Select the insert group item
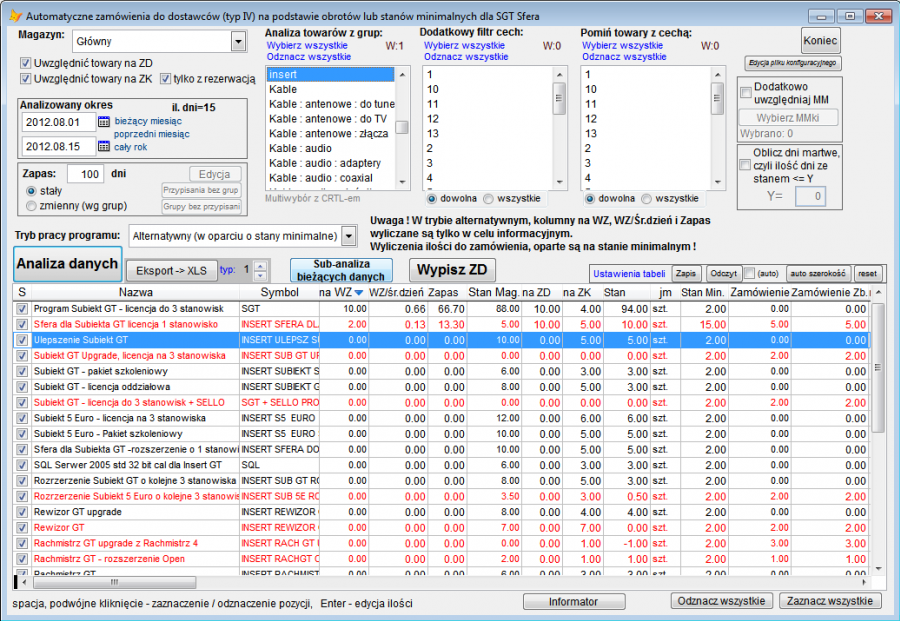Viewport: 900px width, 621px height. 331,74
